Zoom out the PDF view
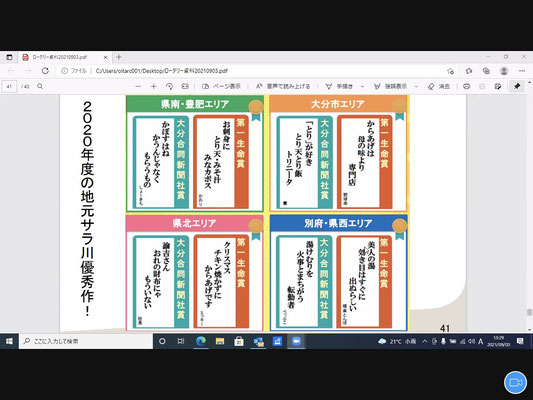This screenshot has width=533, height=400. [x=138, y=86]
